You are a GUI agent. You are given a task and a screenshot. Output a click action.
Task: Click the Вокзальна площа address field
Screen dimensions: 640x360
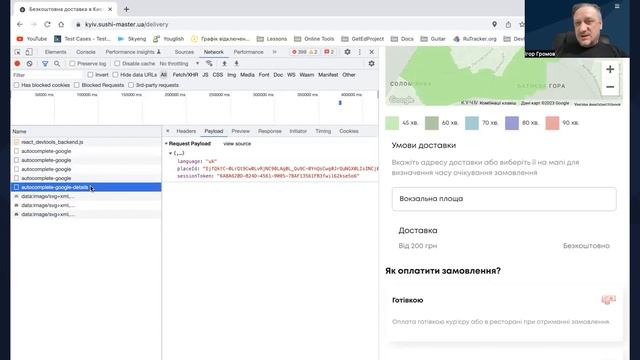[x=504, y=199]
